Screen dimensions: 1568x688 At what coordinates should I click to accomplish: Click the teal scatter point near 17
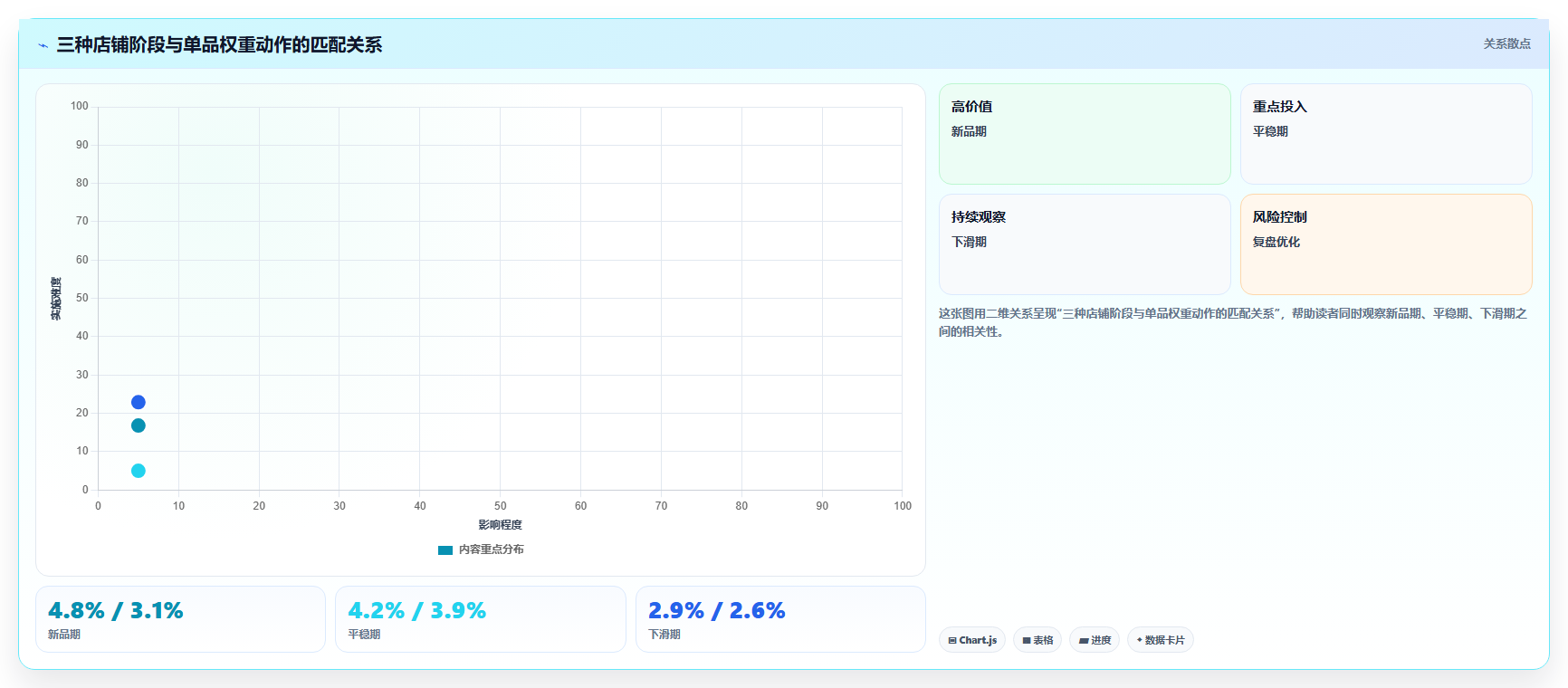pyautogui.click(x=139, y=425)
